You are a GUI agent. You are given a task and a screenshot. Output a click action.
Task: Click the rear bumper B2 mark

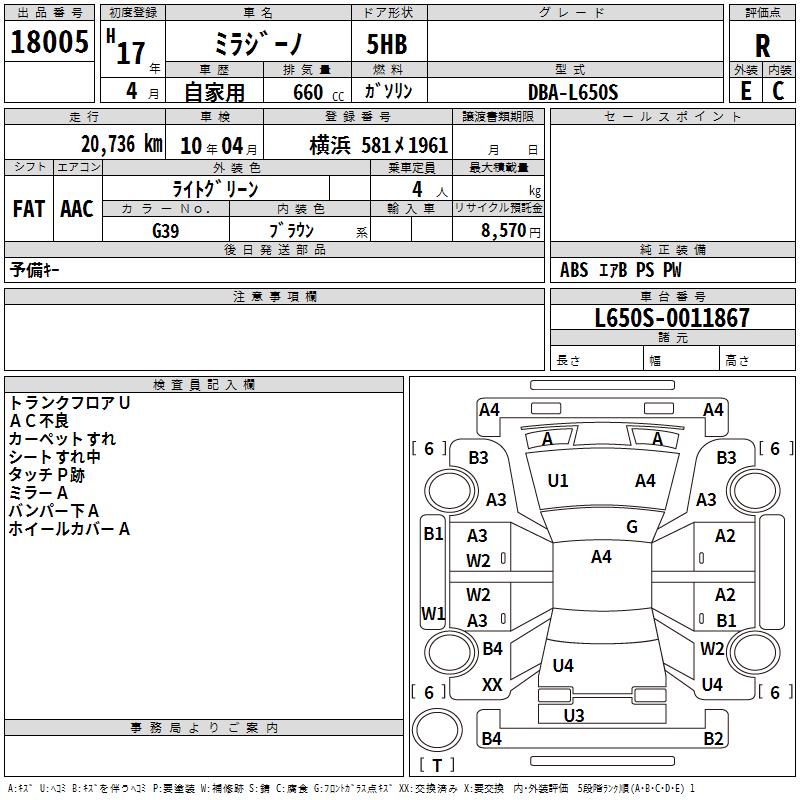coord(713,738)
